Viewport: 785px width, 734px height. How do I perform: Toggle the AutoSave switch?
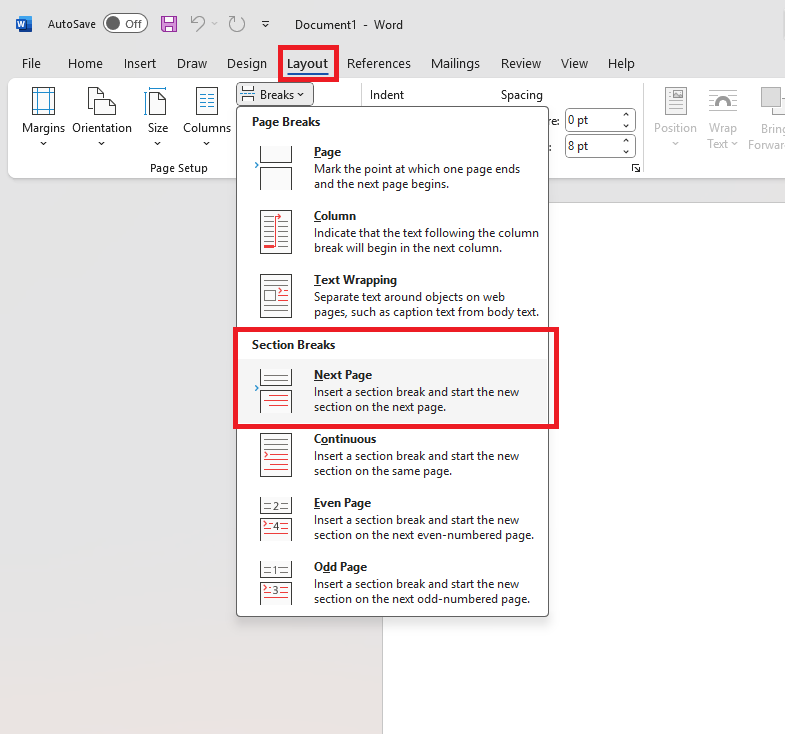pyautogui.click(x=125, y=23)
